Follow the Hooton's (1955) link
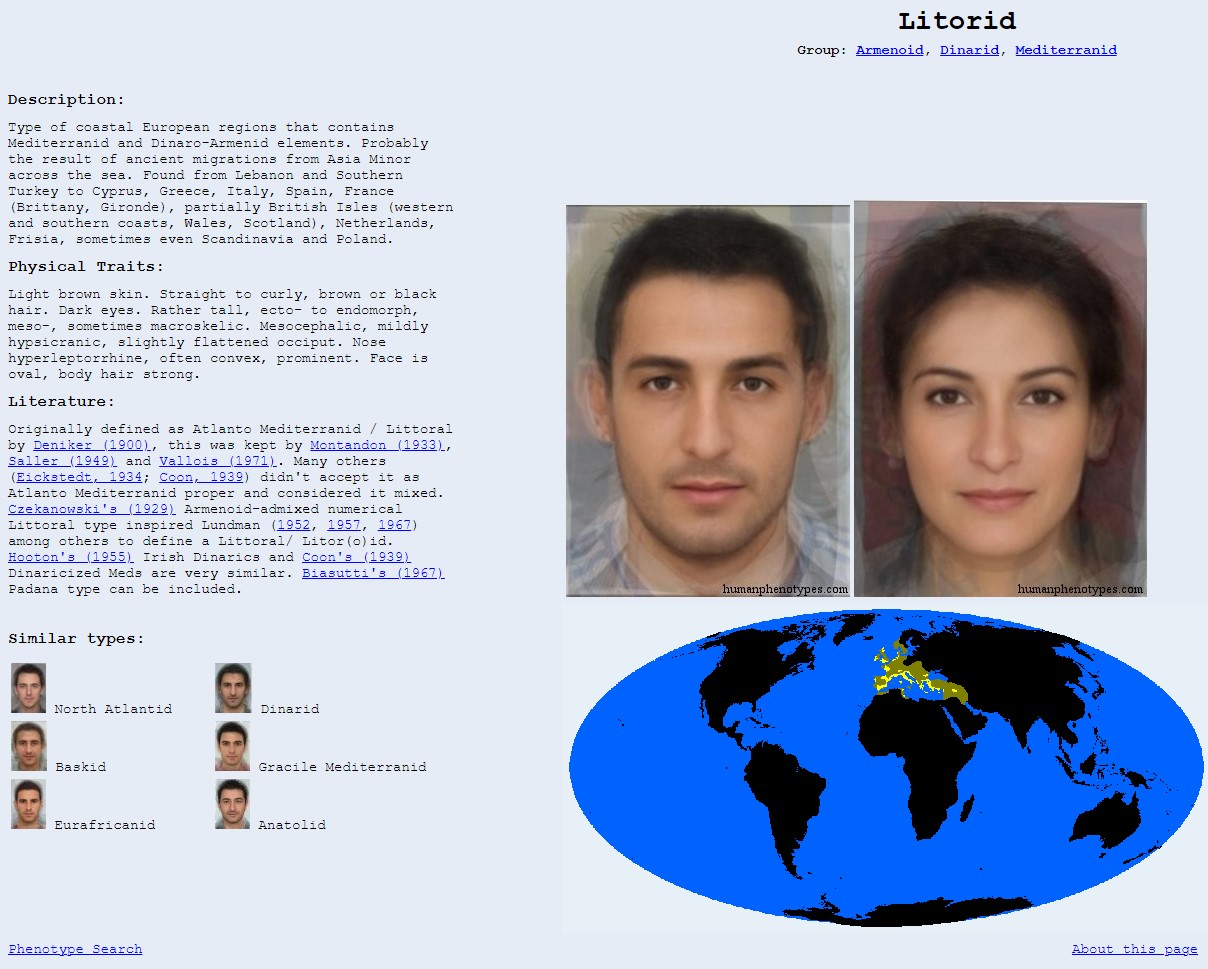Image resolution: width=1208 pixels, height=969 pixels. pyautogui.click(x=70, y=557)
